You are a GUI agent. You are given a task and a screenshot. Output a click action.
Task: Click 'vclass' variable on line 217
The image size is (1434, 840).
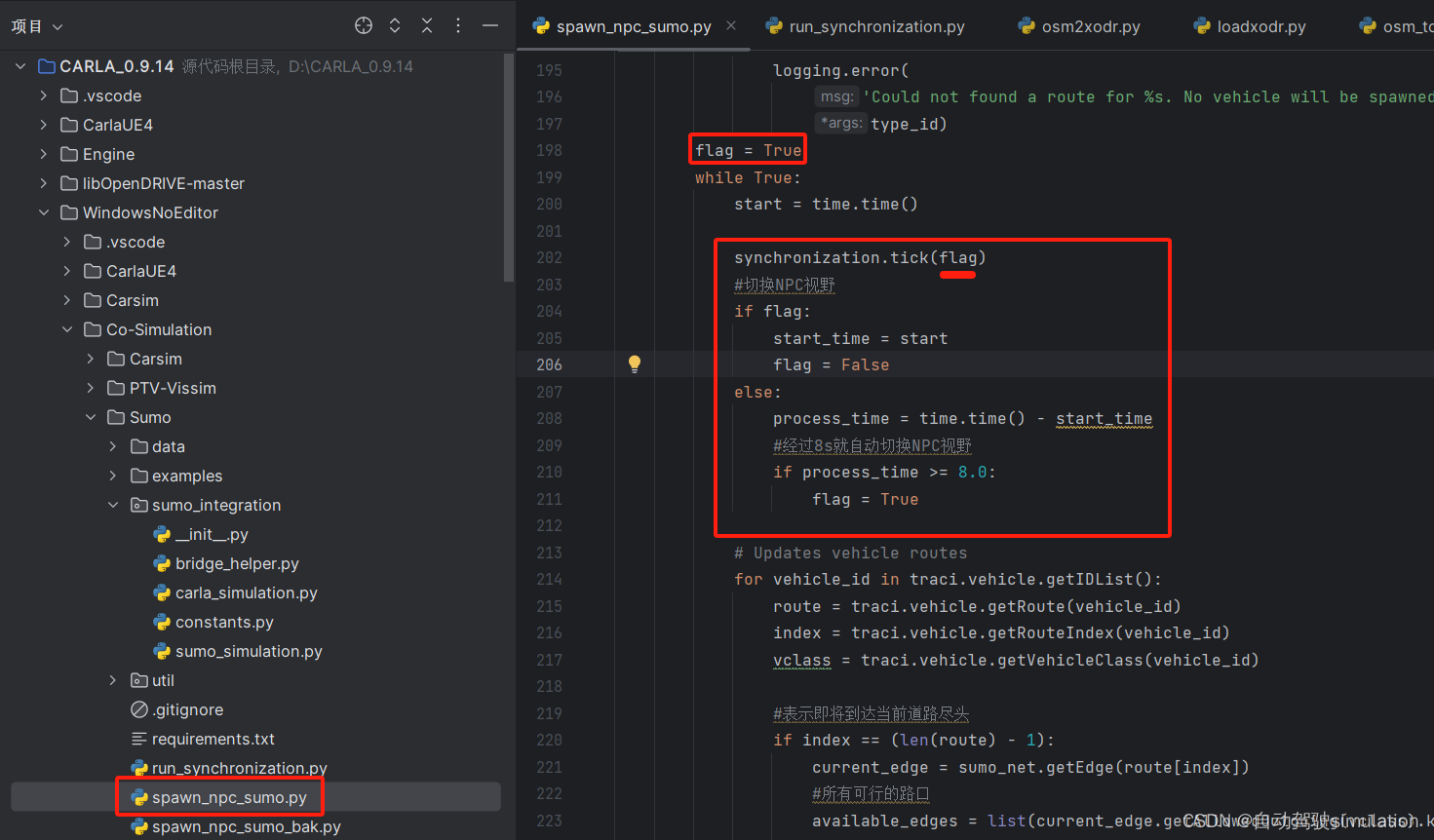coord(801,660)
